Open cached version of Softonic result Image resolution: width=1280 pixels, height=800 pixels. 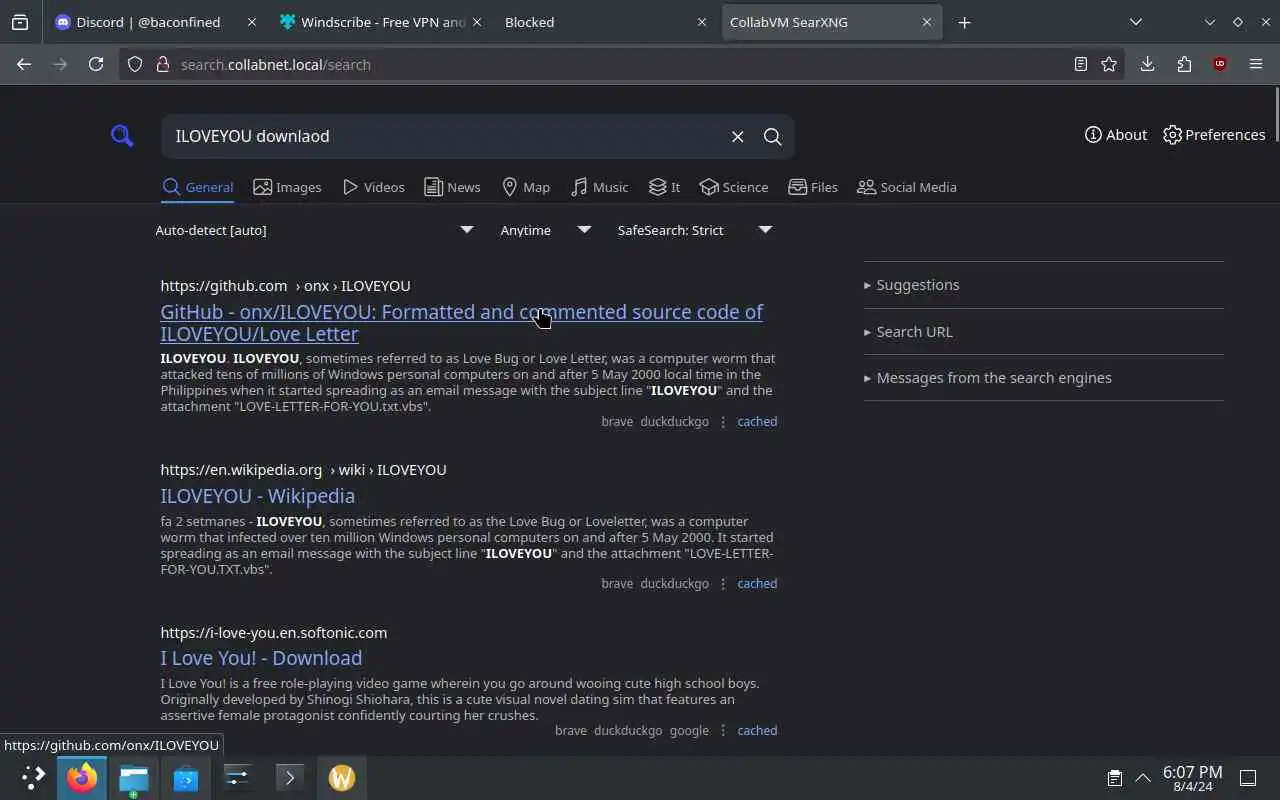[757, 731]
